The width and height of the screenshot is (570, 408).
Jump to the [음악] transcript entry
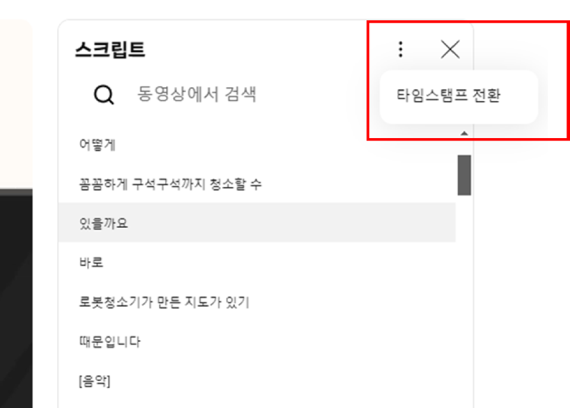(x=95, y=381)
